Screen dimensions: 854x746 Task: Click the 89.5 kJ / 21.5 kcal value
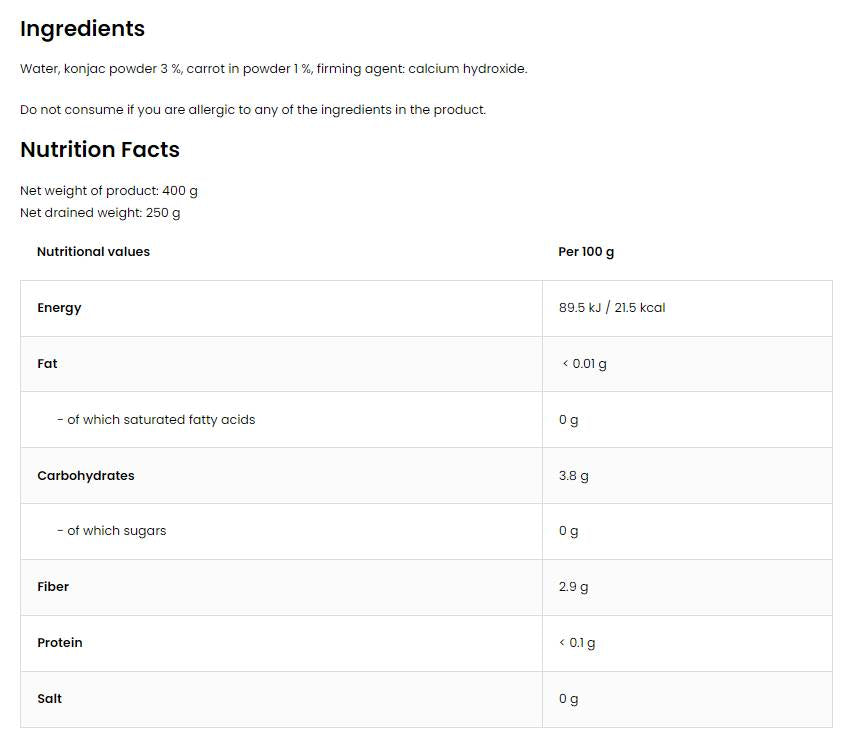coord(612,308)
